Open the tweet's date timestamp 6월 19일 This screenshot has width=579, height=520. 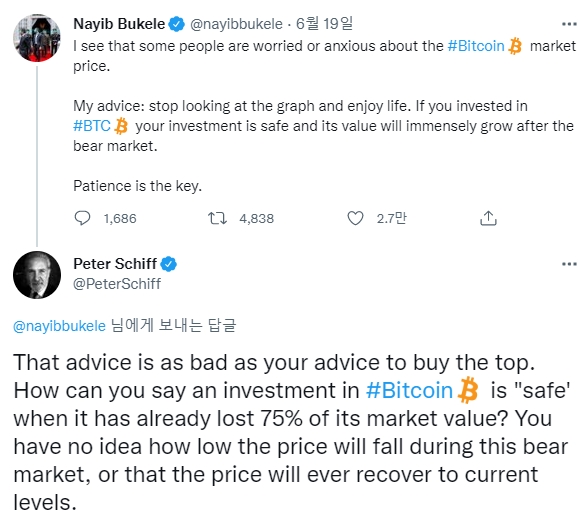(324, 24)
